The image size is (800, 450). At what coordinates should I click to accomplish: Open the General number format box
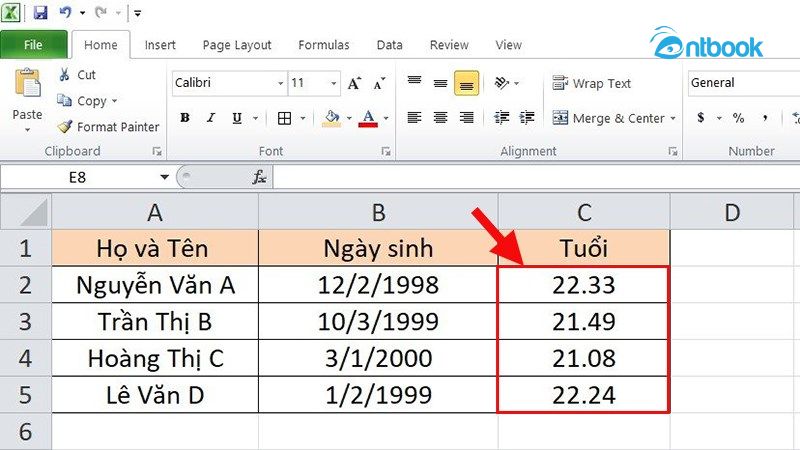pyautogui.click(x=744, y=83)
